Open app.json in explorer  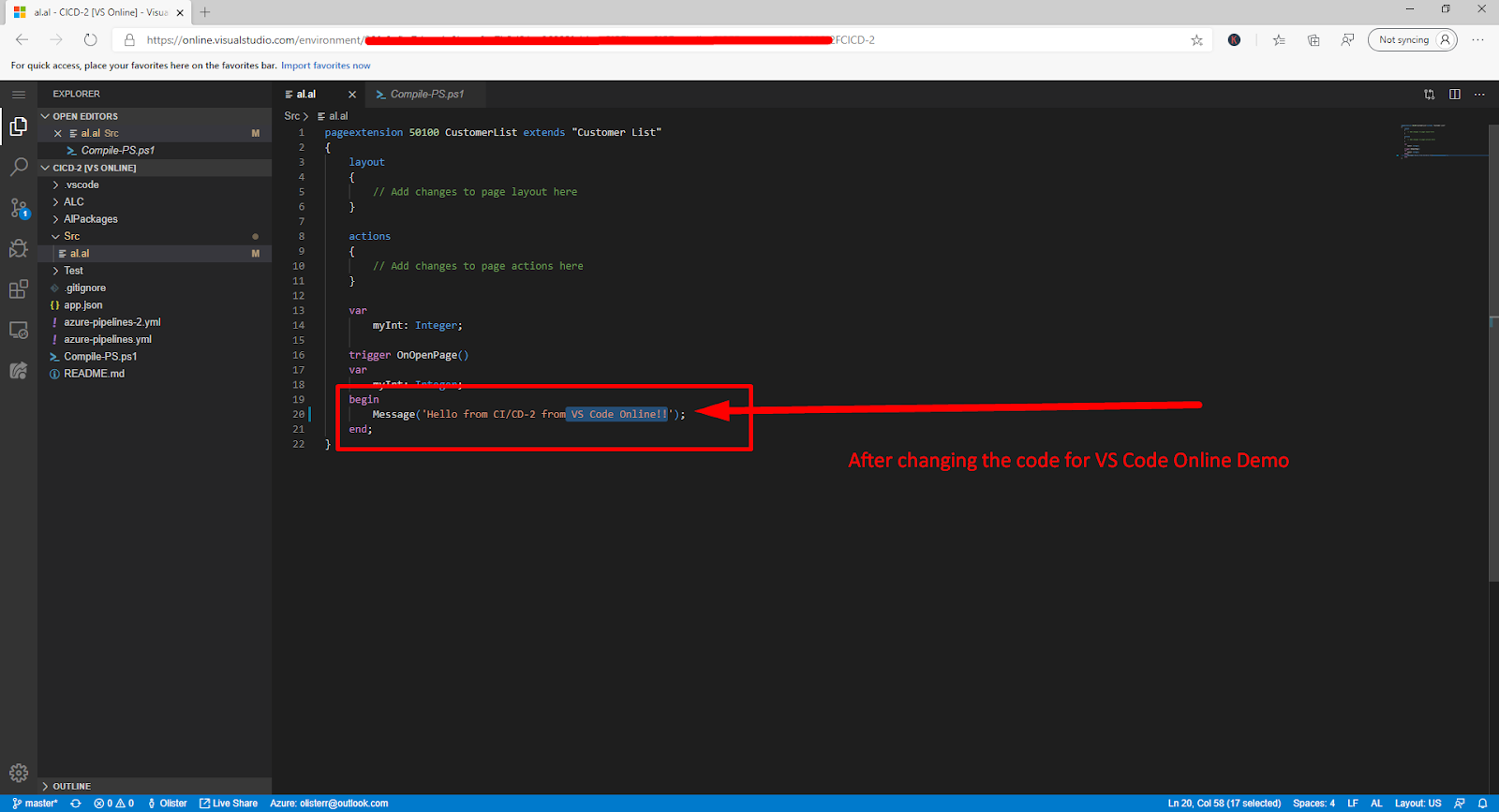pos(155,305)
